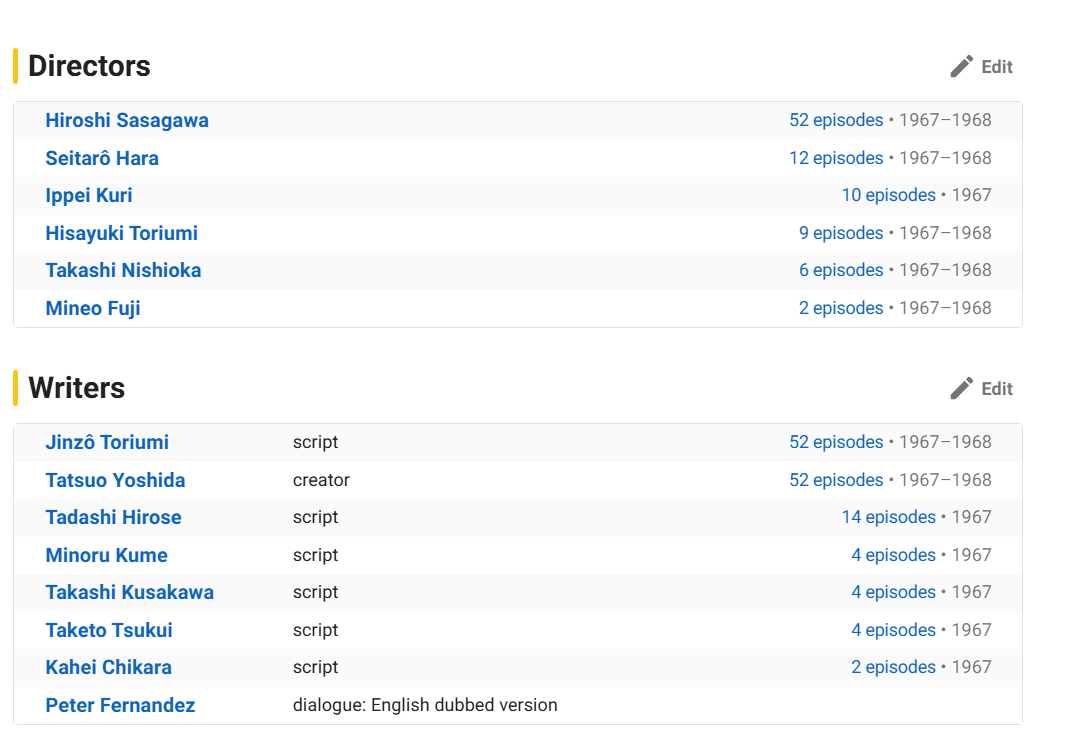
Task: Show Minoru Kume's 4 episodes
Action: 894,555
